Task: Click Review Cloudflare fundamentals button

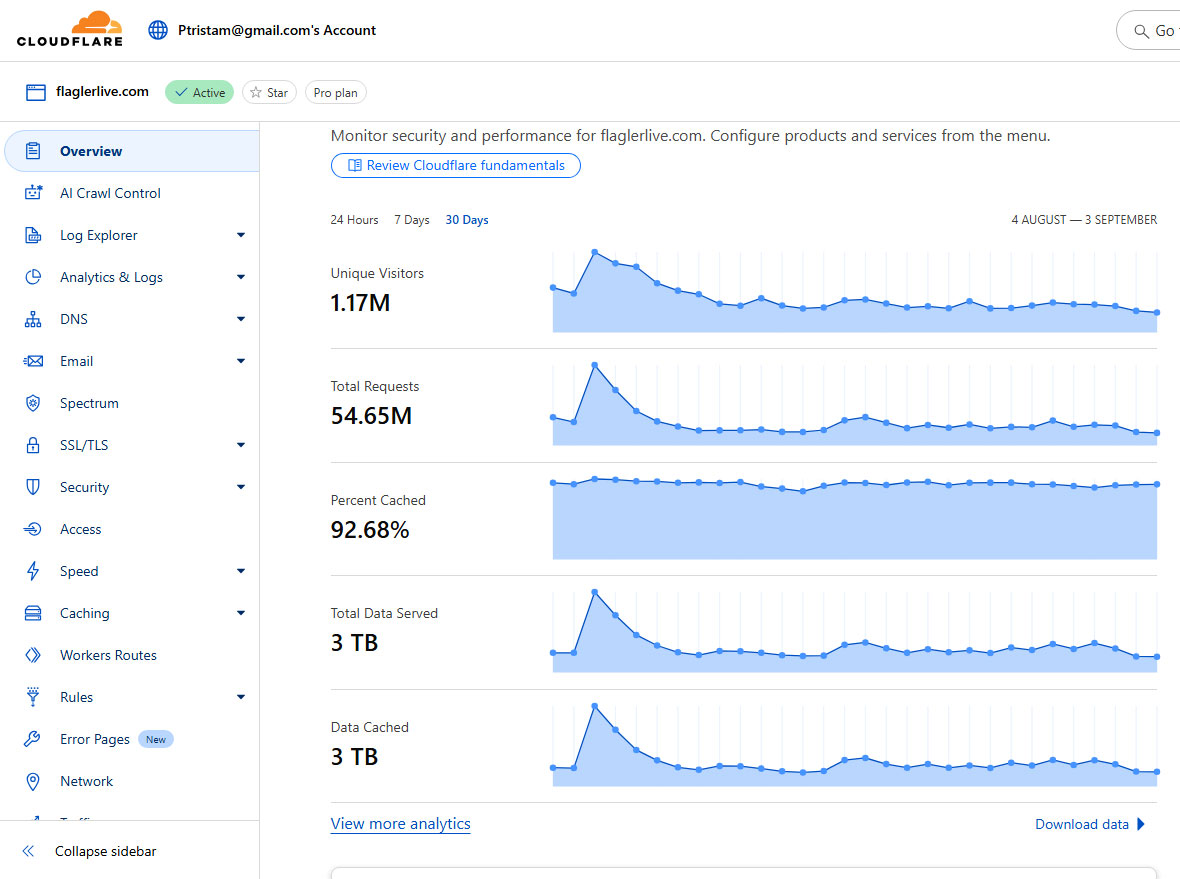Action: [455, 166]
